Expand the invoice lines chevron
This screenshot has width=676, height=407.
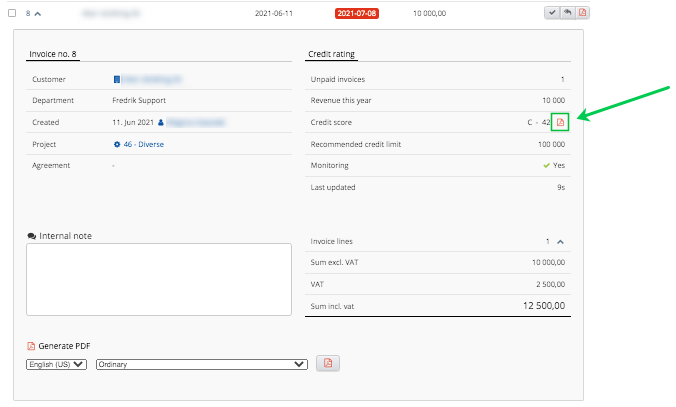(560, 241)
